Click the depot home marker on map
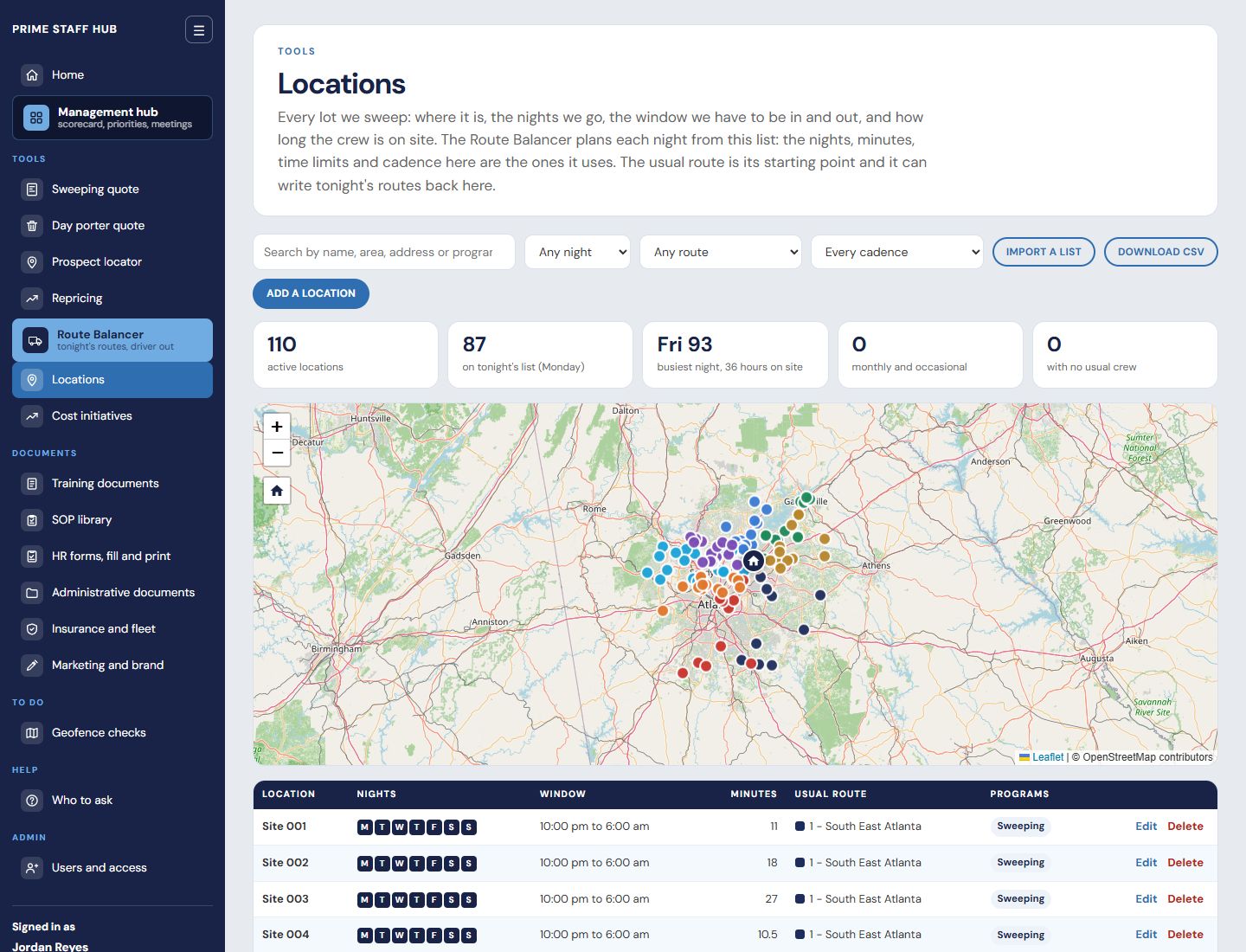The height and width of the screenshot is (952, 1246). (x=753, y=561)
